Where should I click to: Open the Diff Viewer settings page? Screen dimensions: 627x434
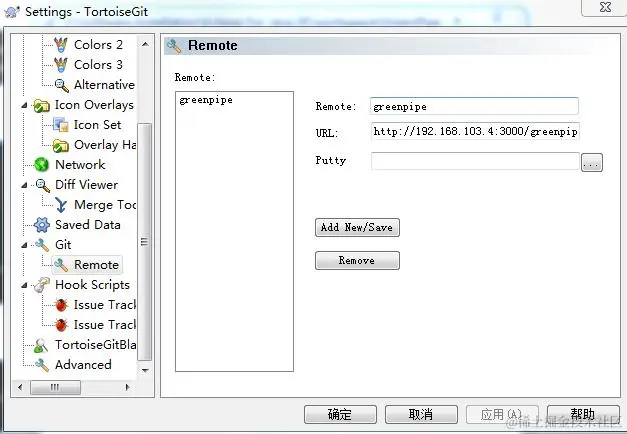[x=86, y=185]
